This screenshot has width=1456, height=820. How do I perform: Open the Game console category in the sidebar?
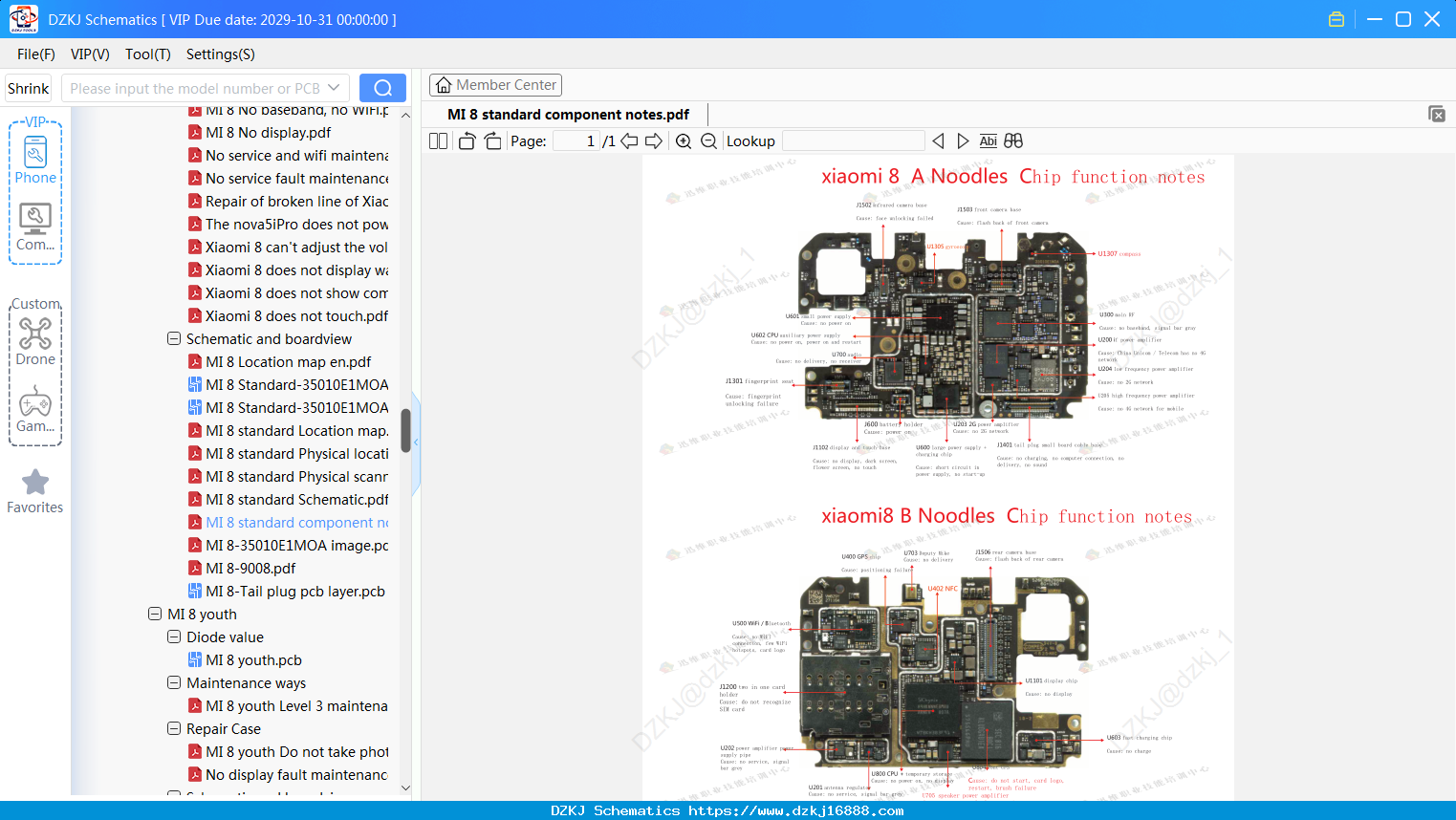point(35,409)
